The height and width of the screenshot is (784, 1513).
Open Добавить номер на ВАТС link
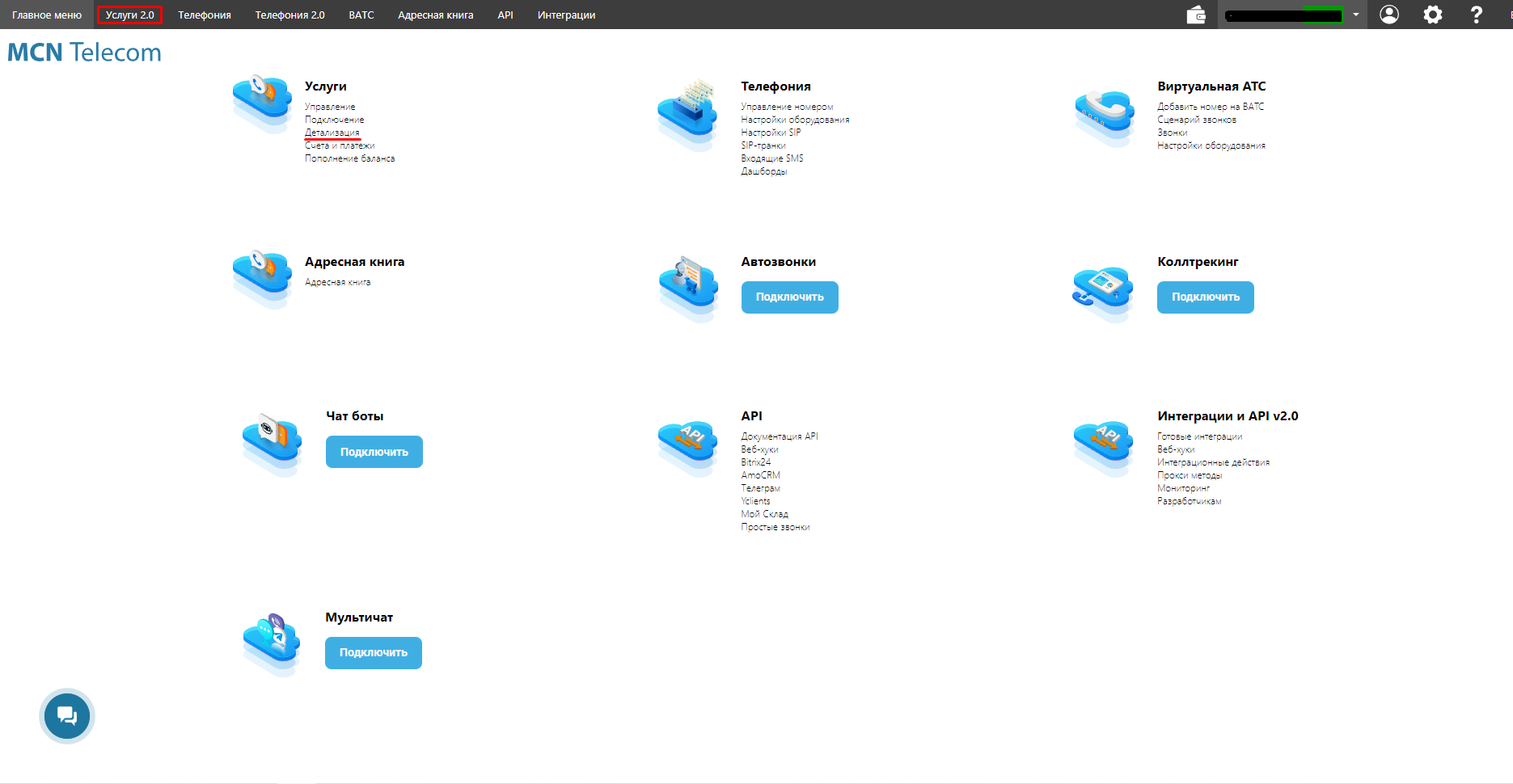(x=1211, y=107)
